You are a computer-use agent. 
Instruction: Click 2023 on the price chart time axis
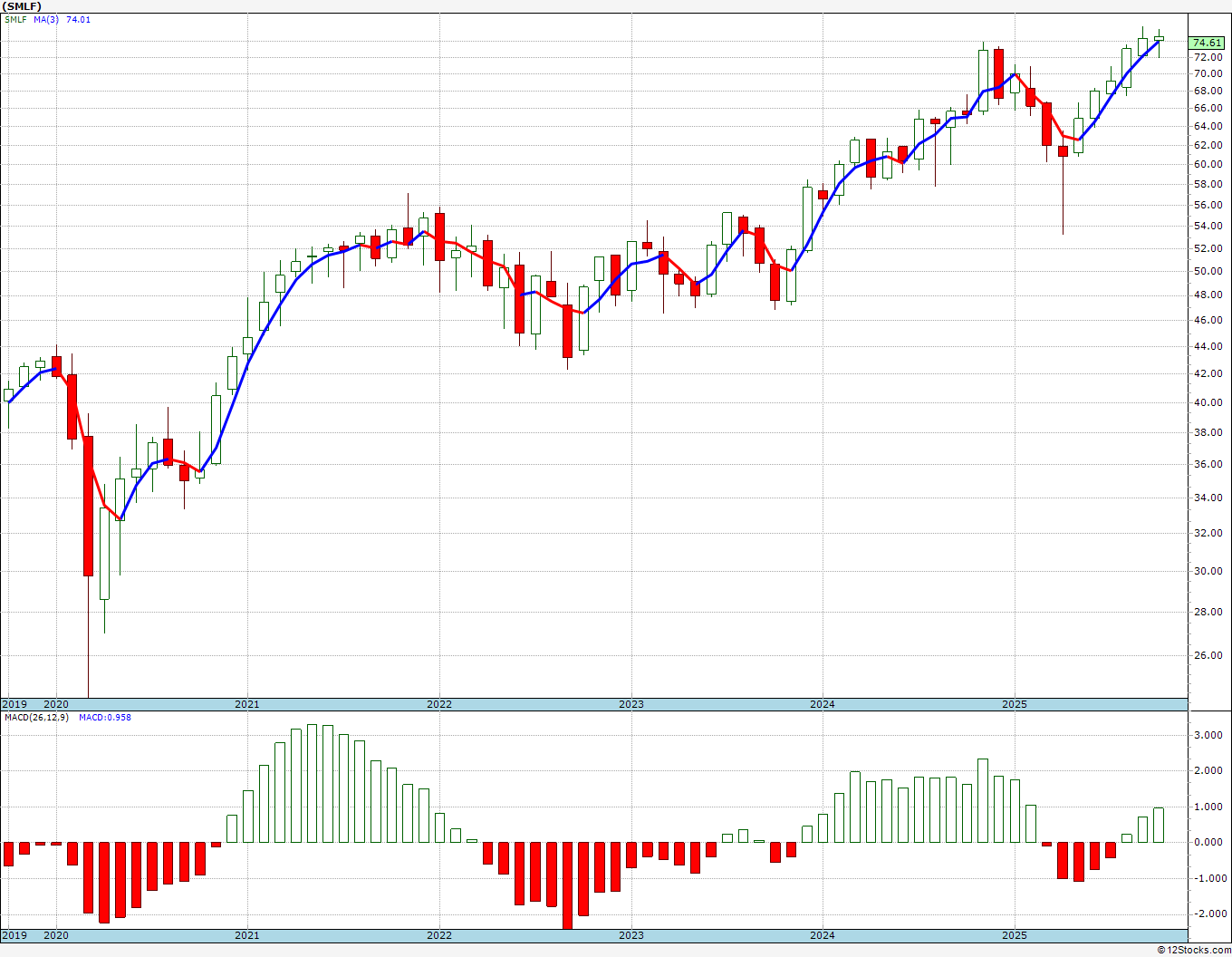tap(631, 704)
